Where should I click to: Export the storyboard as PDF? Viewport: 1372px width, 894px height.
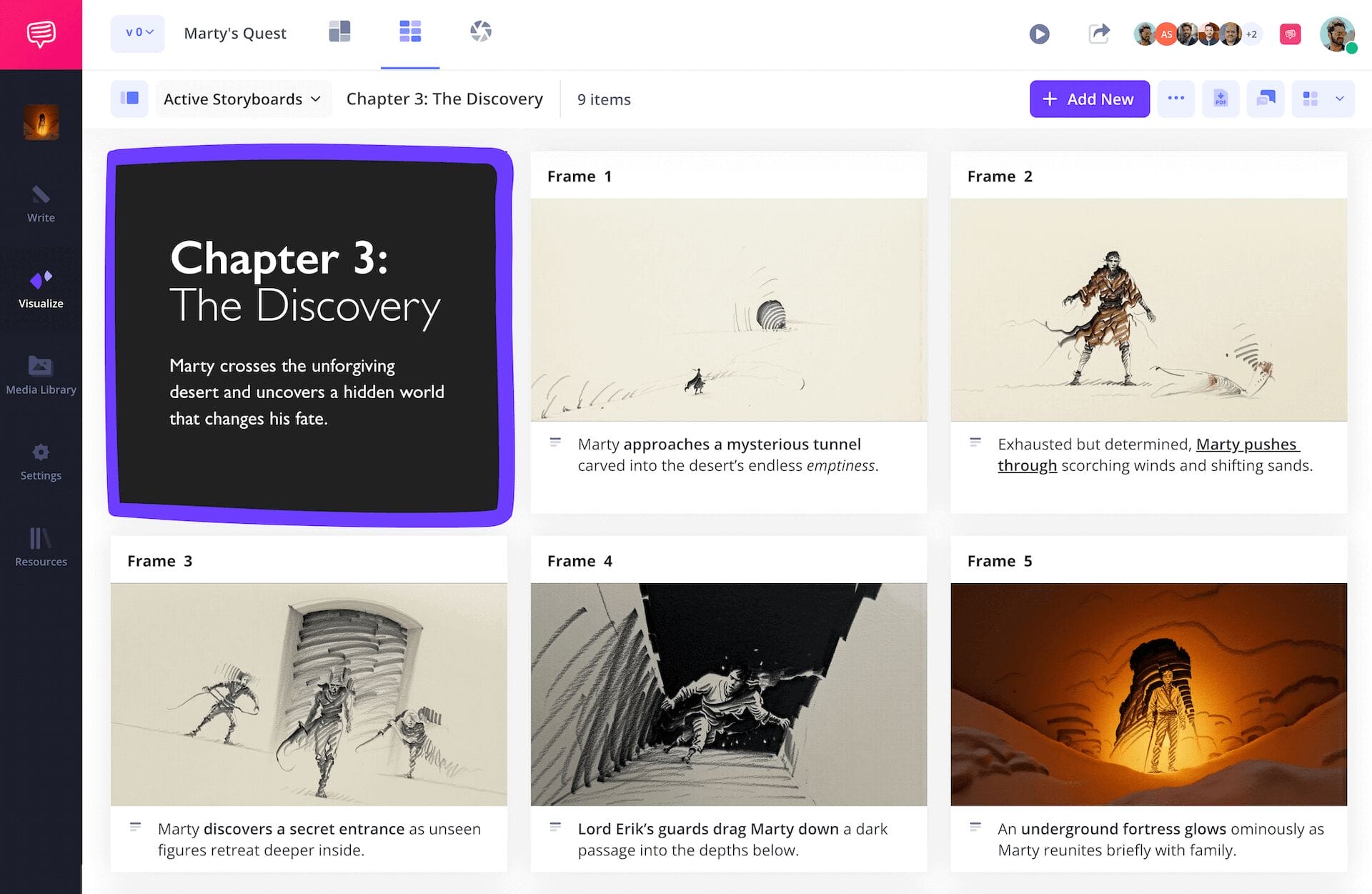pyautogui.click(x=1221, y=99)
